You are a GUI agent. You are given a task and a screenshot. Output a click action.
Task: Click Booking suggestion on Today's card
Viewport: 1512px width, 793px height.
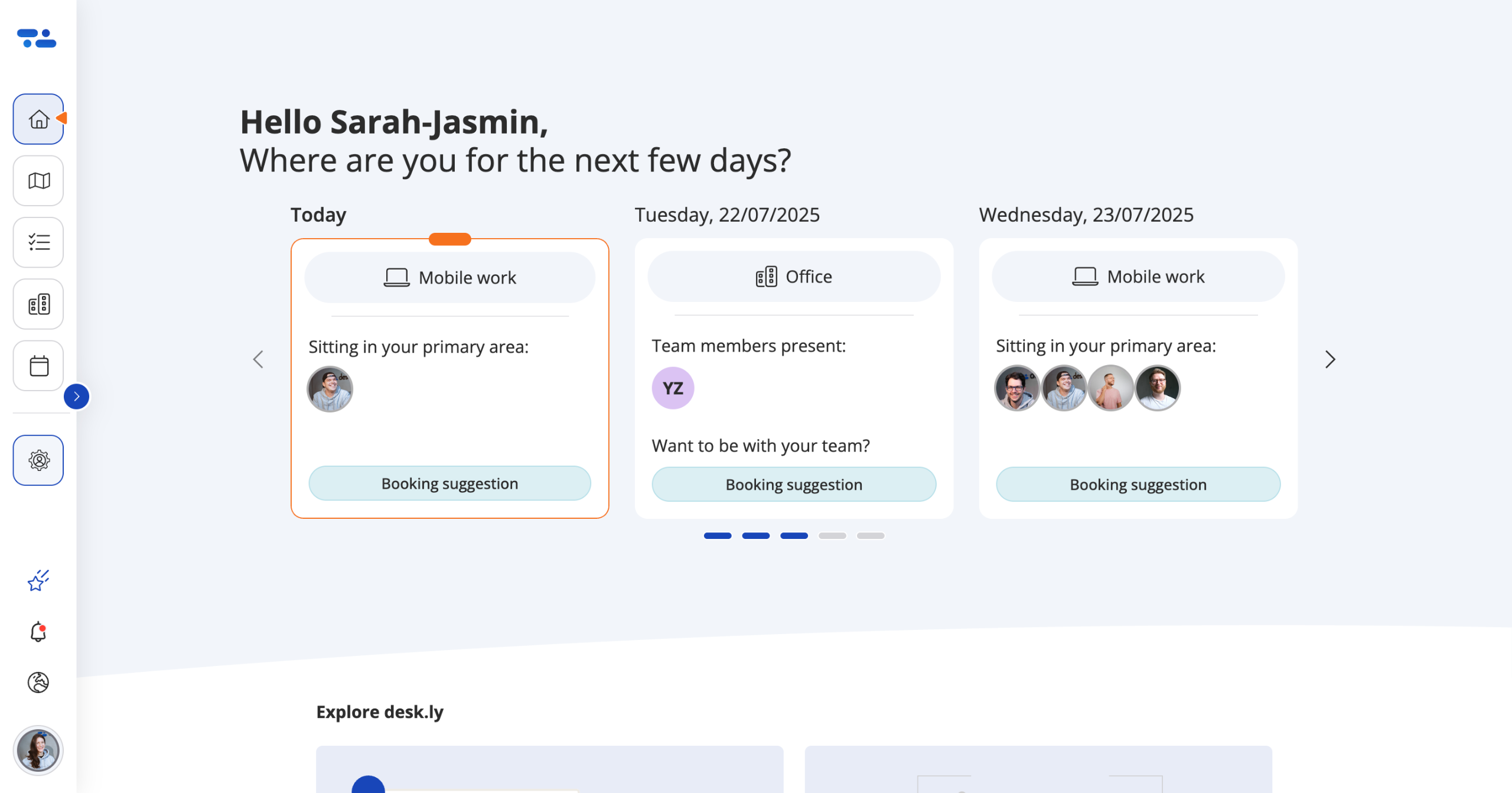click(x=449, y=484)
